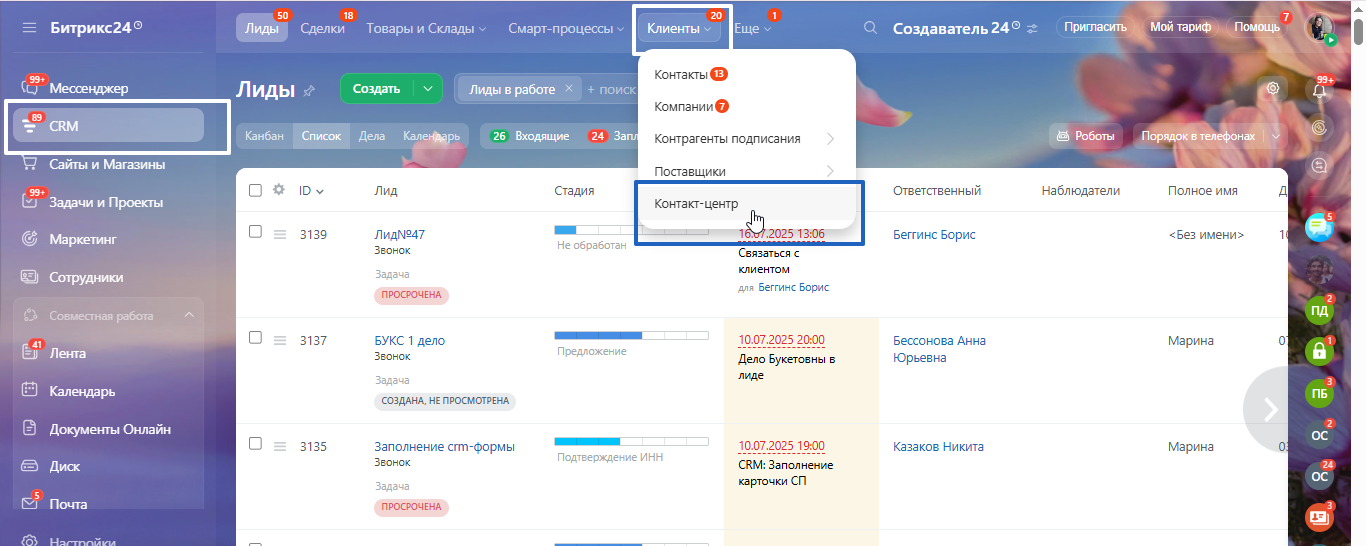Click the Предложение stage bar for lead 3137
Image resolution: width=1366 pixels, height=546 pixels.
click(x=631, y=336)
